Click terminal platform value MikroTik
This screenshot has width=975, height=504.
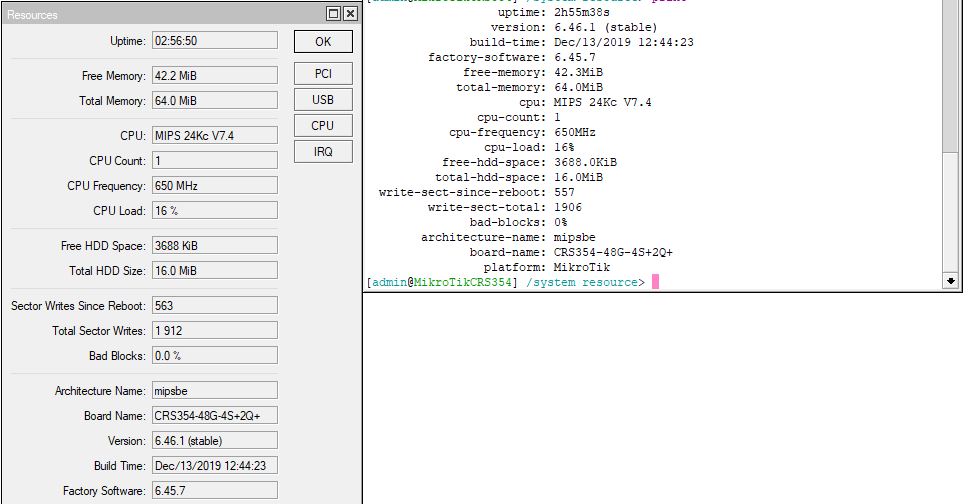[582, 267]
